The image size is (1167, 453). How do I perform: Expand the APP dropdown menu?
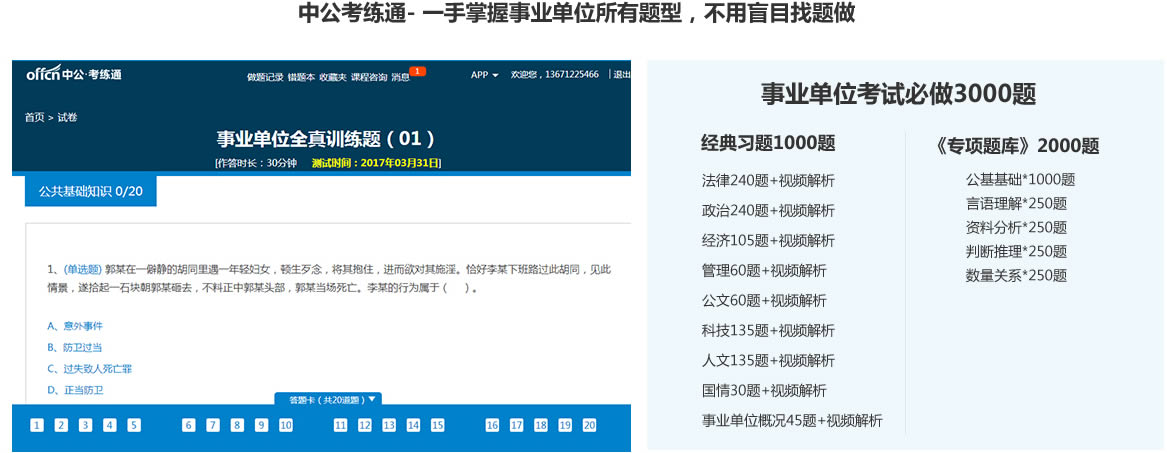coord(484,75)
